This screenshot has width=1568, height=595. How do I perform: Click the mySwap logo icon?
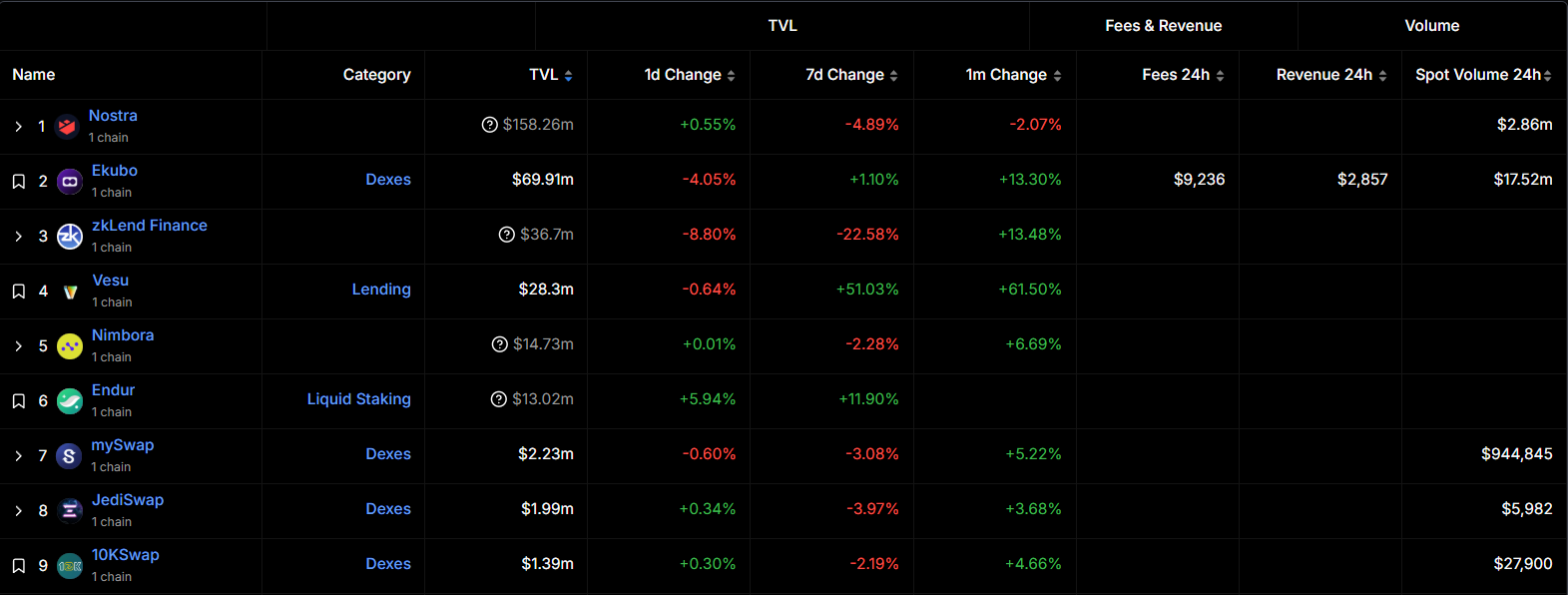pyautogui.click(x=69, y=456)
